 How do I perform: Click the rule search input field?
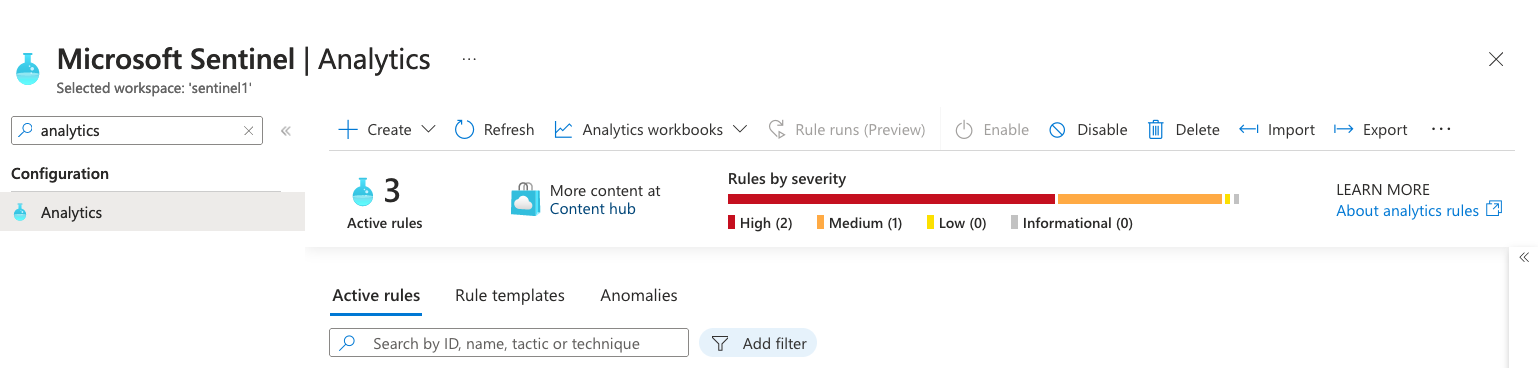[x=509, y=343]
